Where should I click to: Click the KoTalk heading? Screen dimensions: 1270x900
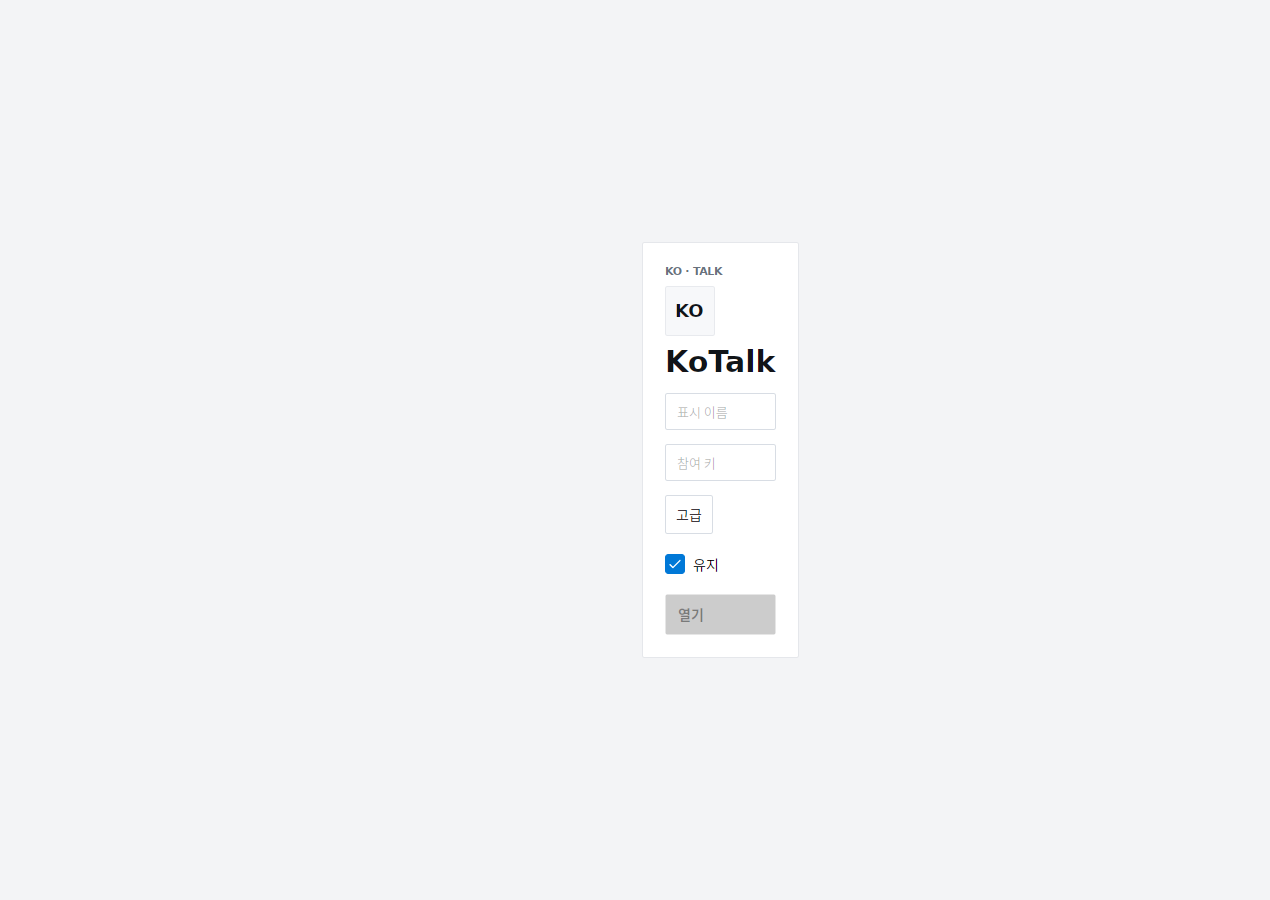(x=720, y=362)
